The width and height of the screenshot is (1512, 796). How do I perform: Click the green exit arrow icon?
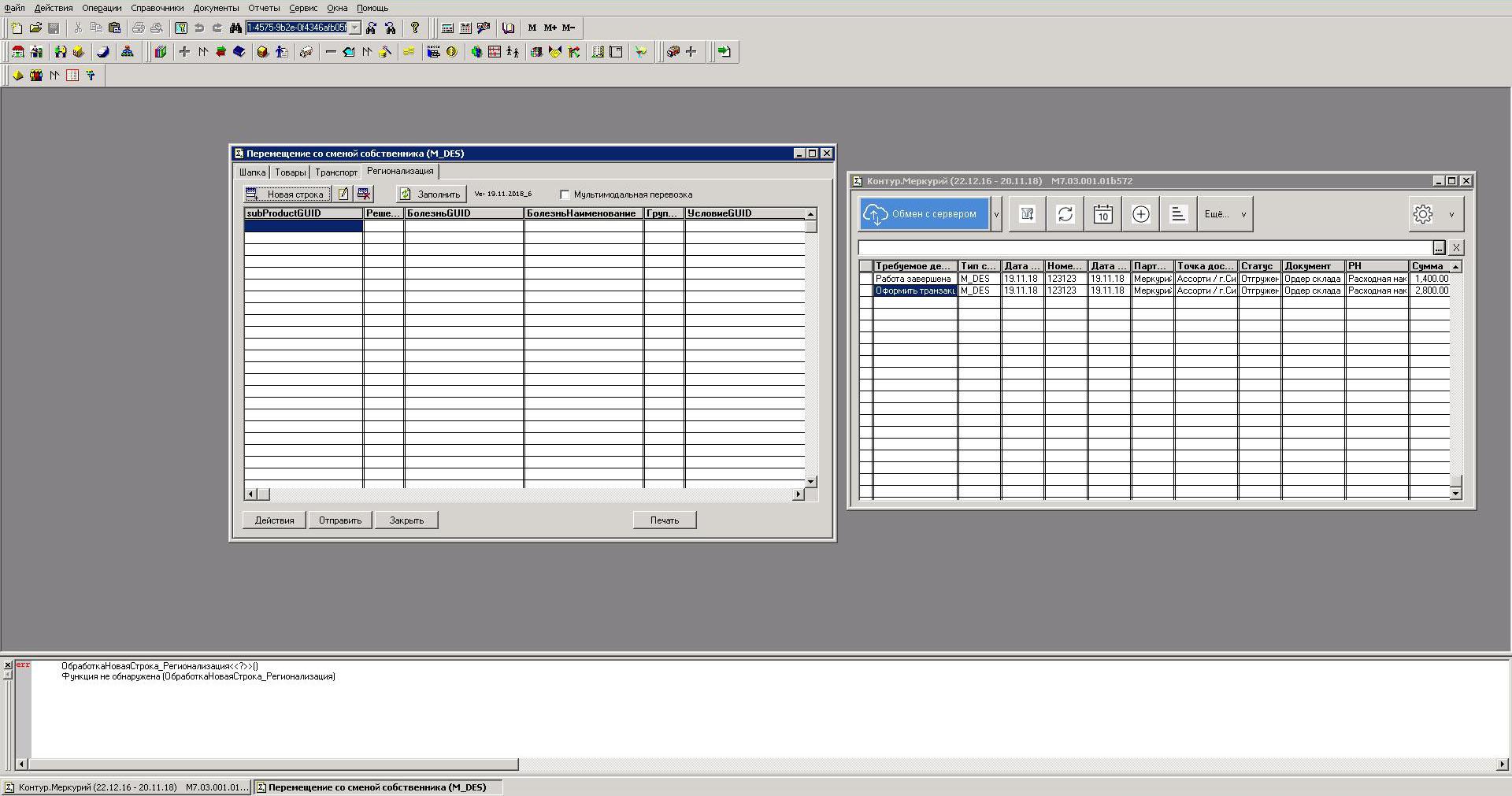[x=725, y=52]
